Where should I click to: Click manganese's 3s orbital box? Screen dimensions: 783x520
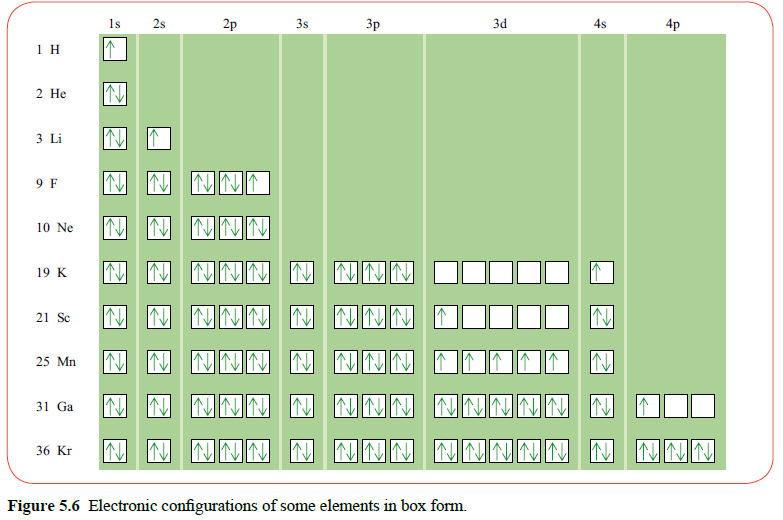tap(302, 362)
